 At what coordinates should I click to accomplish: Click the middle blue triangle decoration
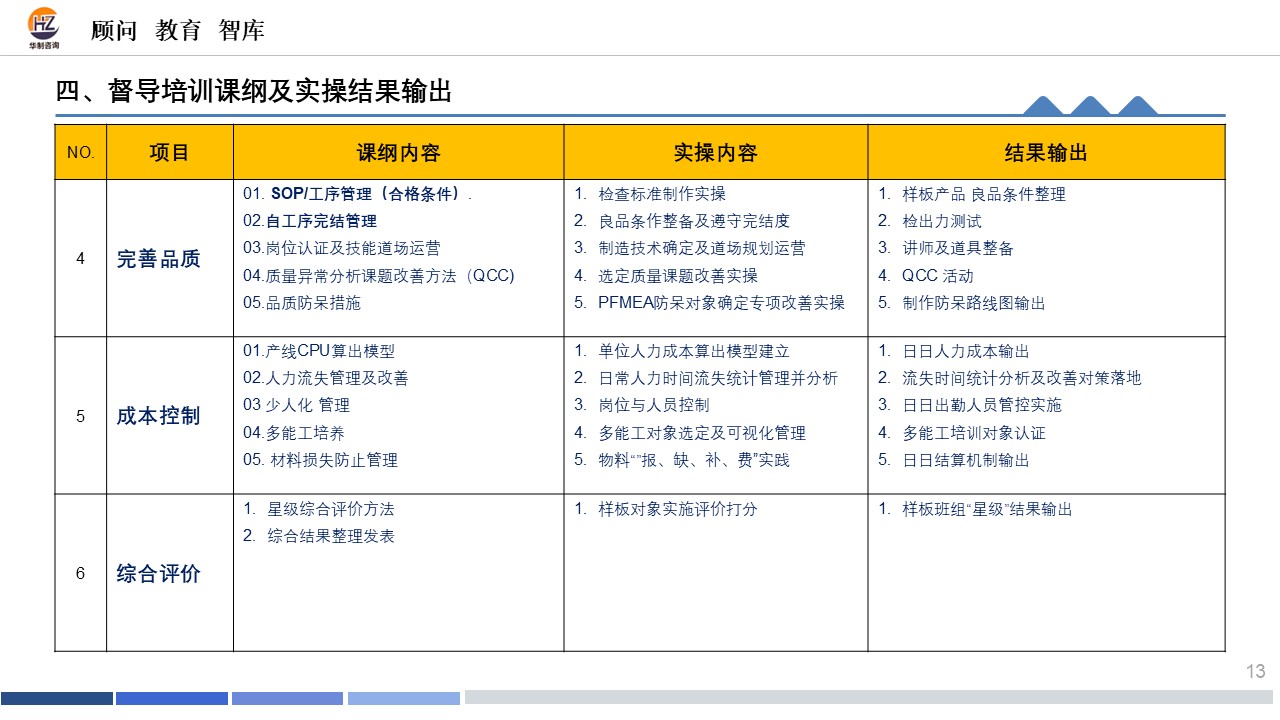[1091, 107]
